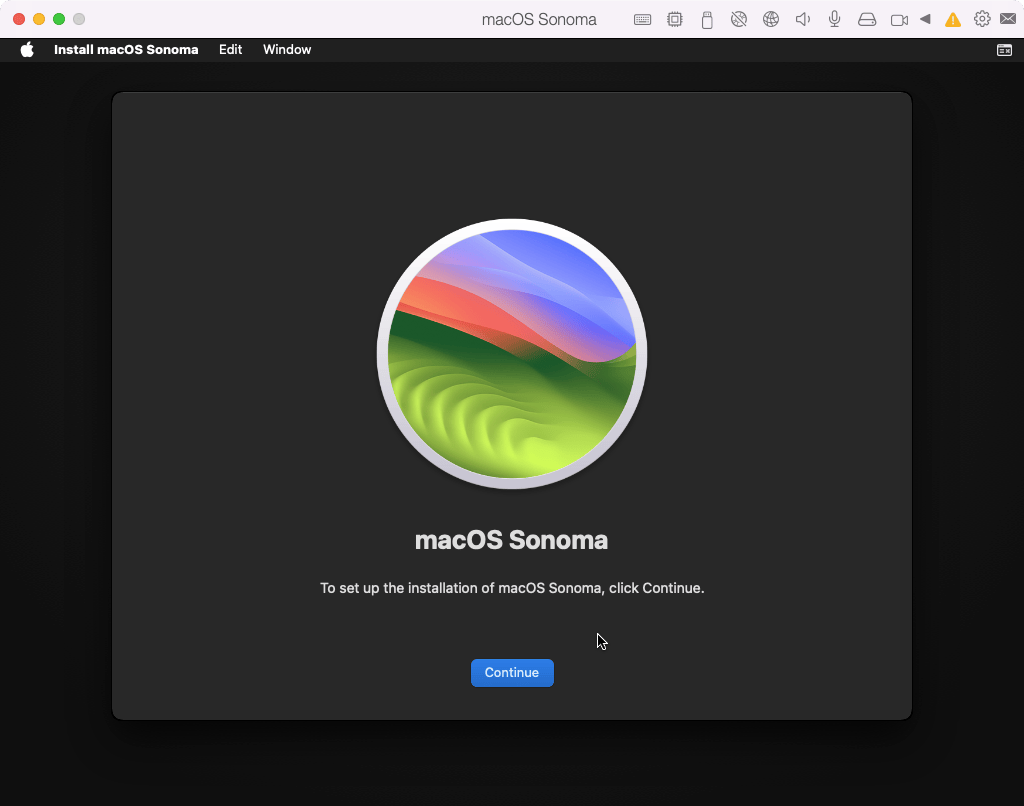This screenshot has height=806, width=1024.
Task: Click the video camera icon
Action: pyautogui.click(x=899, y=19)
